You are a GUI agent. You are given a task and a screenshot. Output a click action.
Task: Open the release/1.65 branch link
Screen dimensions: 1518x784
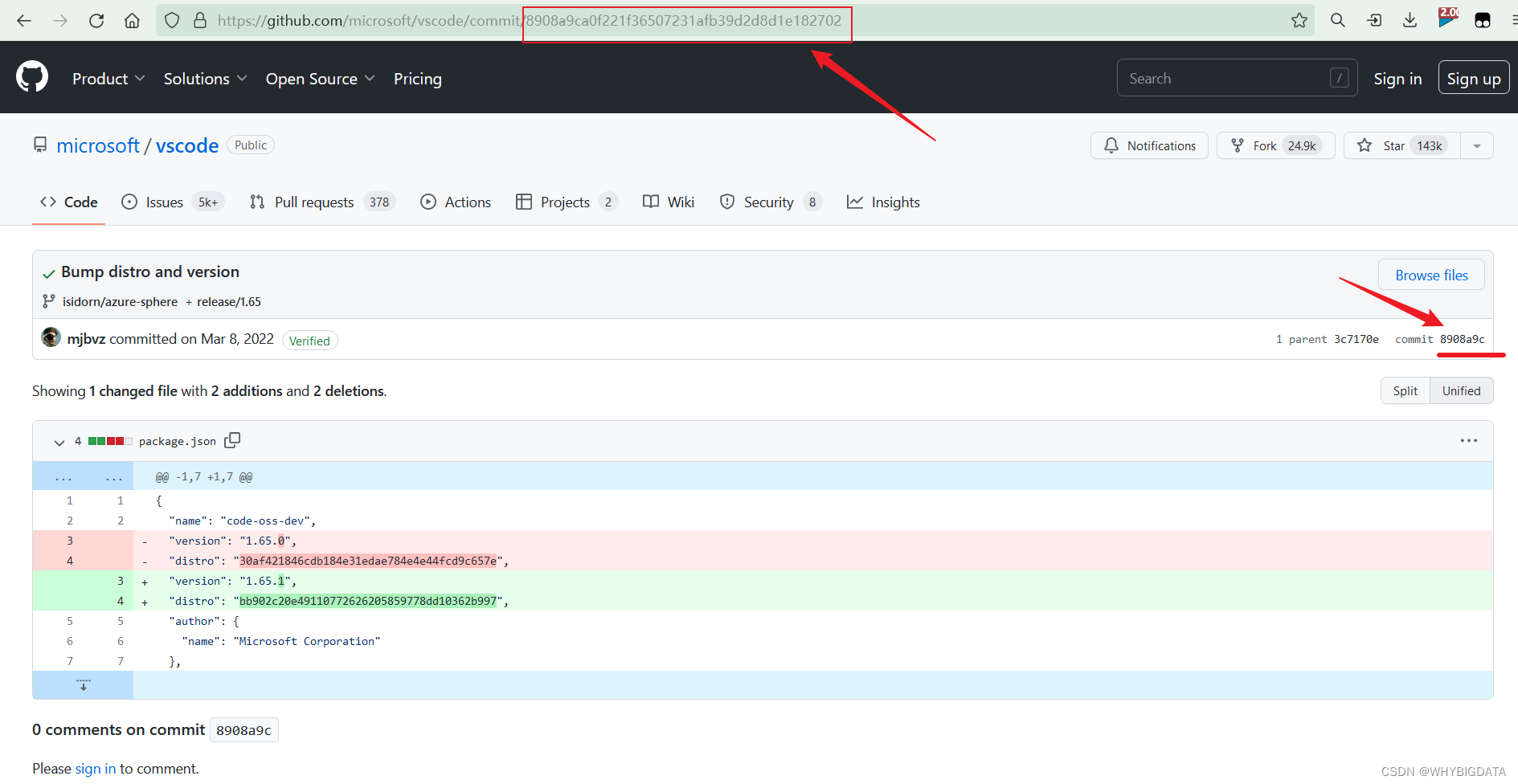point(229,302)
